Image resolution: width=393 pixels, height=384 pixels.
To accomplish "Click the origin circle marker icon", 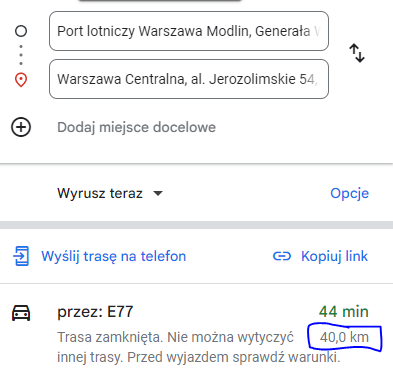I will coord(21,31).
